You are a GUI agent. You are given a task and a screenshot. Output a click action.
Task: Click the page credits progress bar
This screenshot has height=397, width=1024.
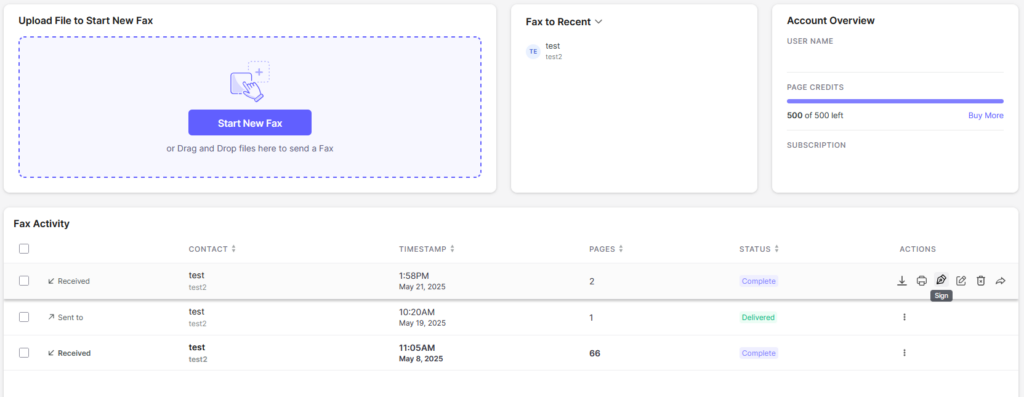pos(895,101)
